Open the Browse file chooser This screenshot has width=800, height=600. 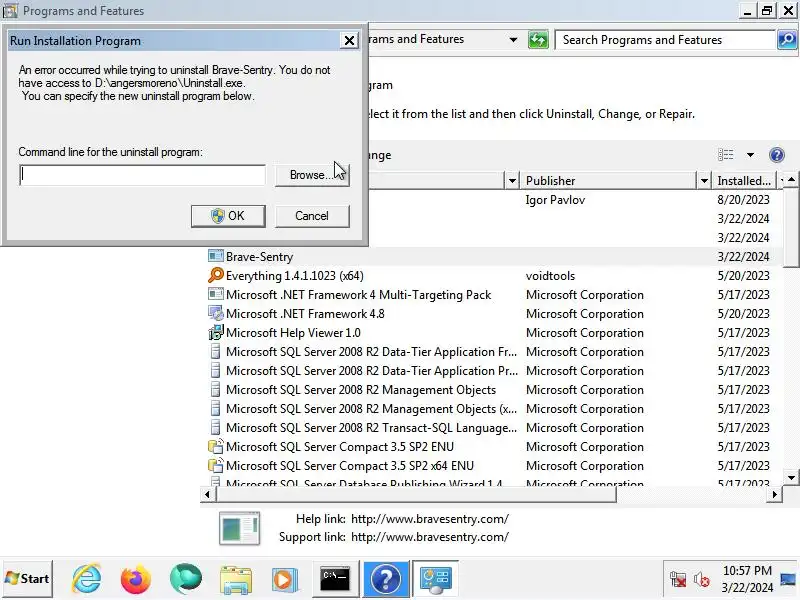(x=312, y=175)
